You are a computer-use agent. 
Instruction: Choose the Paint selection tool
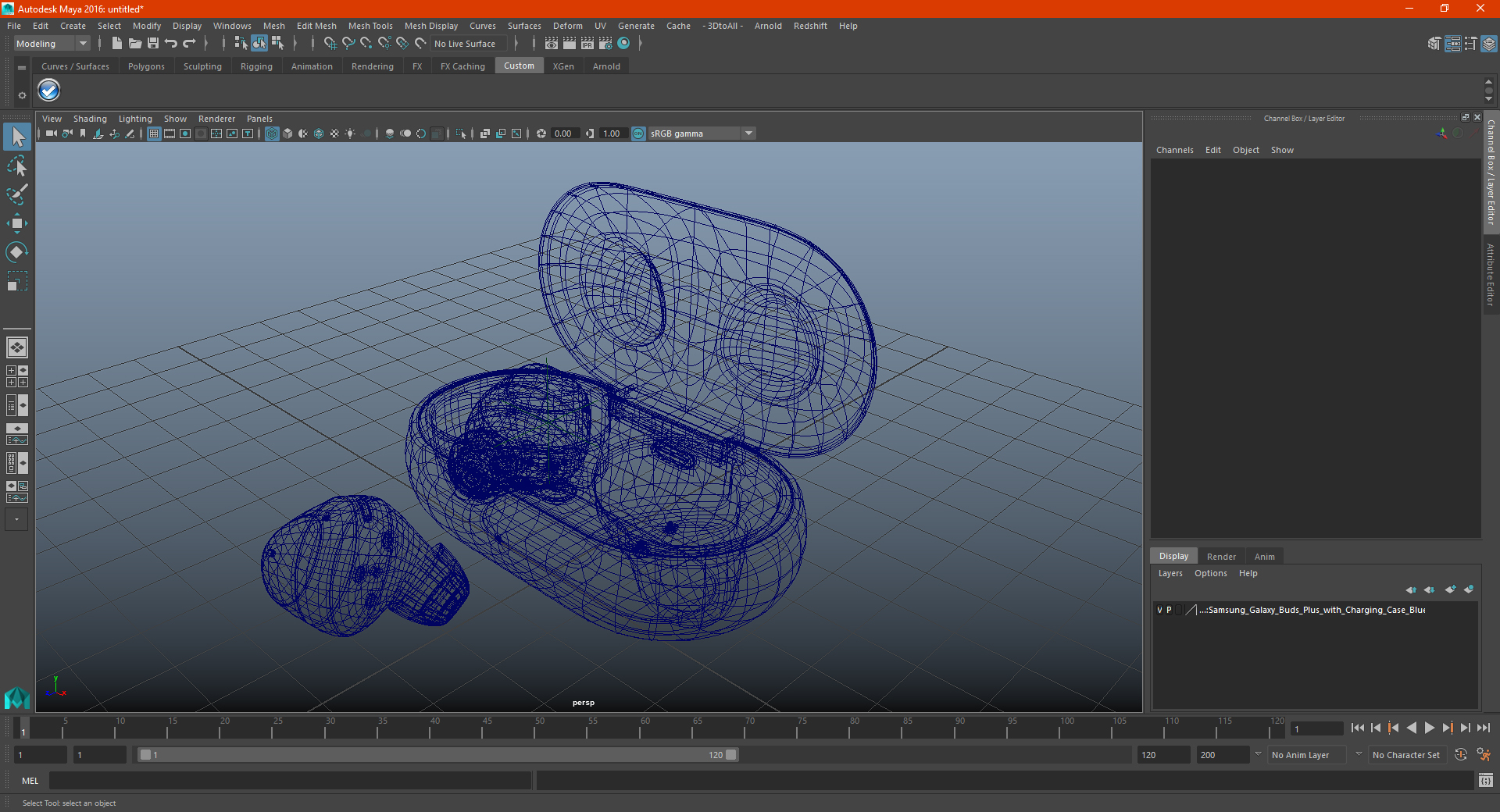(17, 194)
